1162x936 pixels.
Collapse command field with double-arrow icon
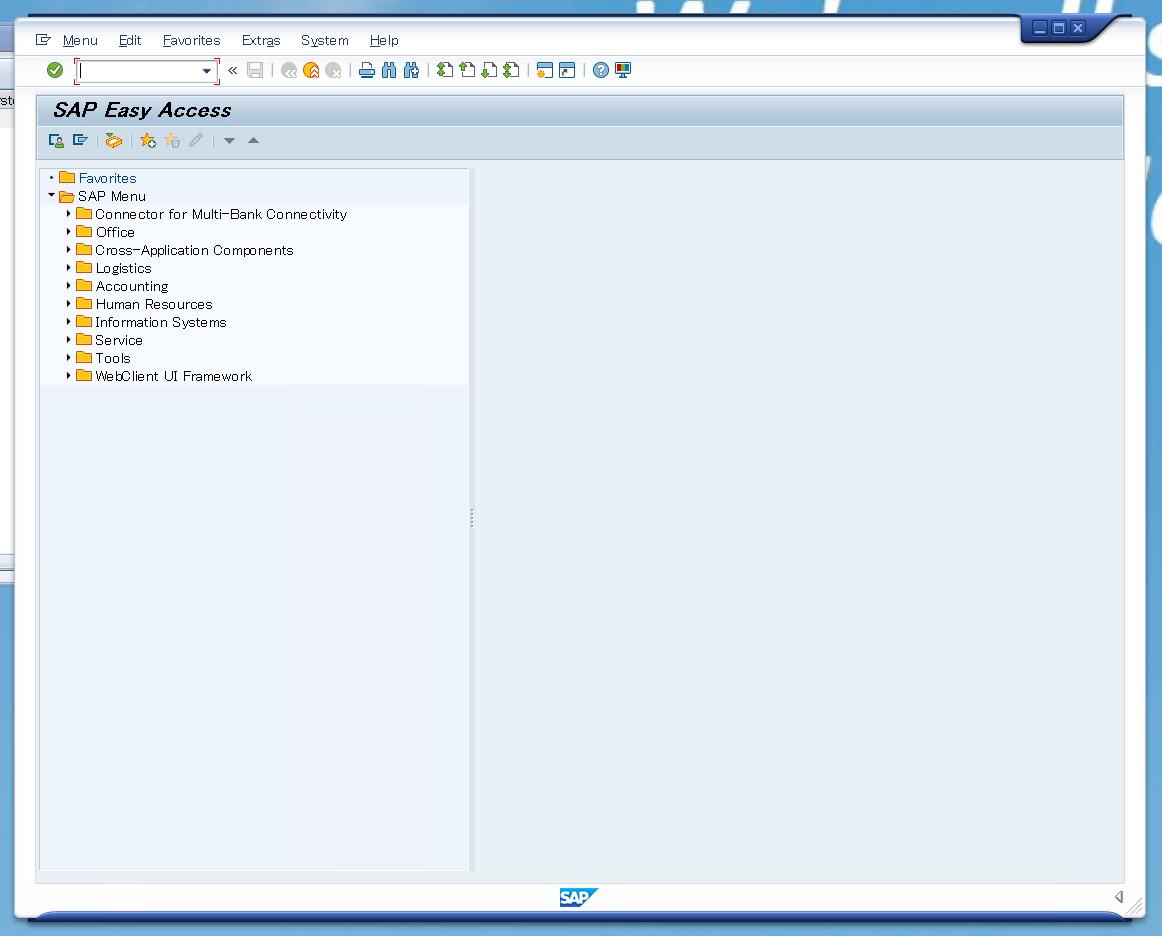tap(233, 70)
